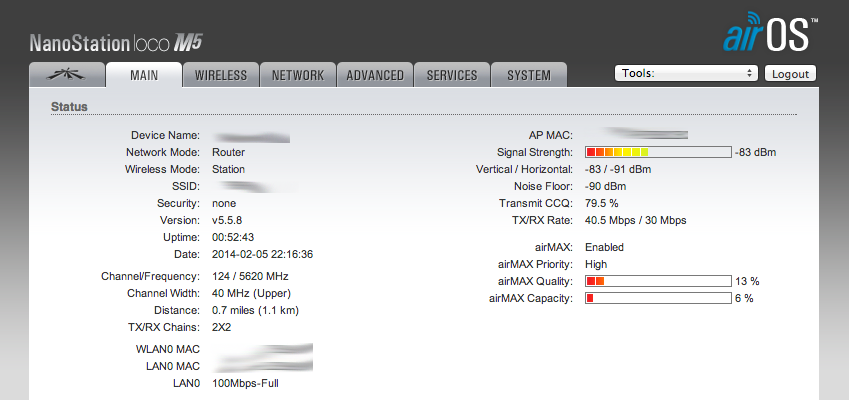Click the Signal Strength bar
This screenshot has height=400, width=849.
click(x=658, y=152)
